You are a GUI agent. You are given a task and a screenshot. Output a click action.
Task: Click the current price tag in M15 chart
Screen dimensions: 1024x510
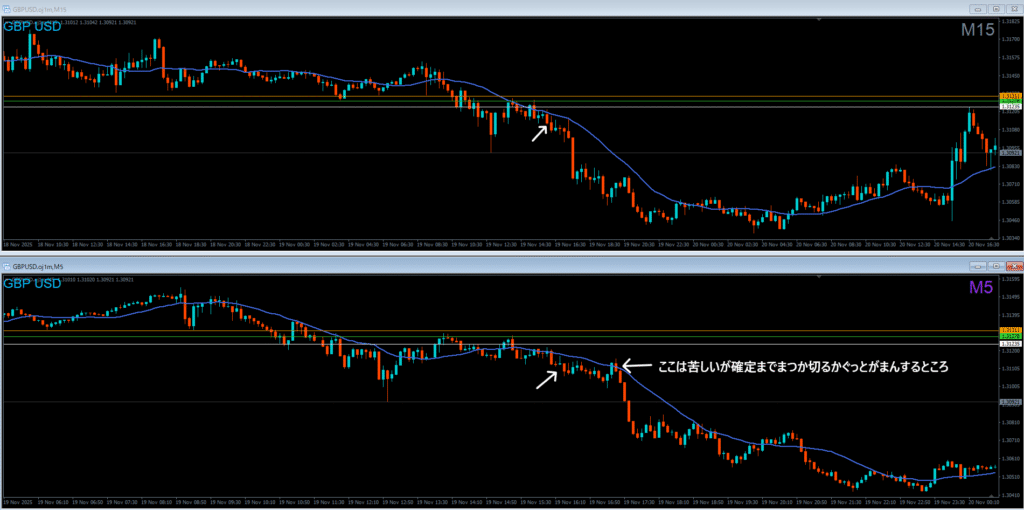point(1010,153)
